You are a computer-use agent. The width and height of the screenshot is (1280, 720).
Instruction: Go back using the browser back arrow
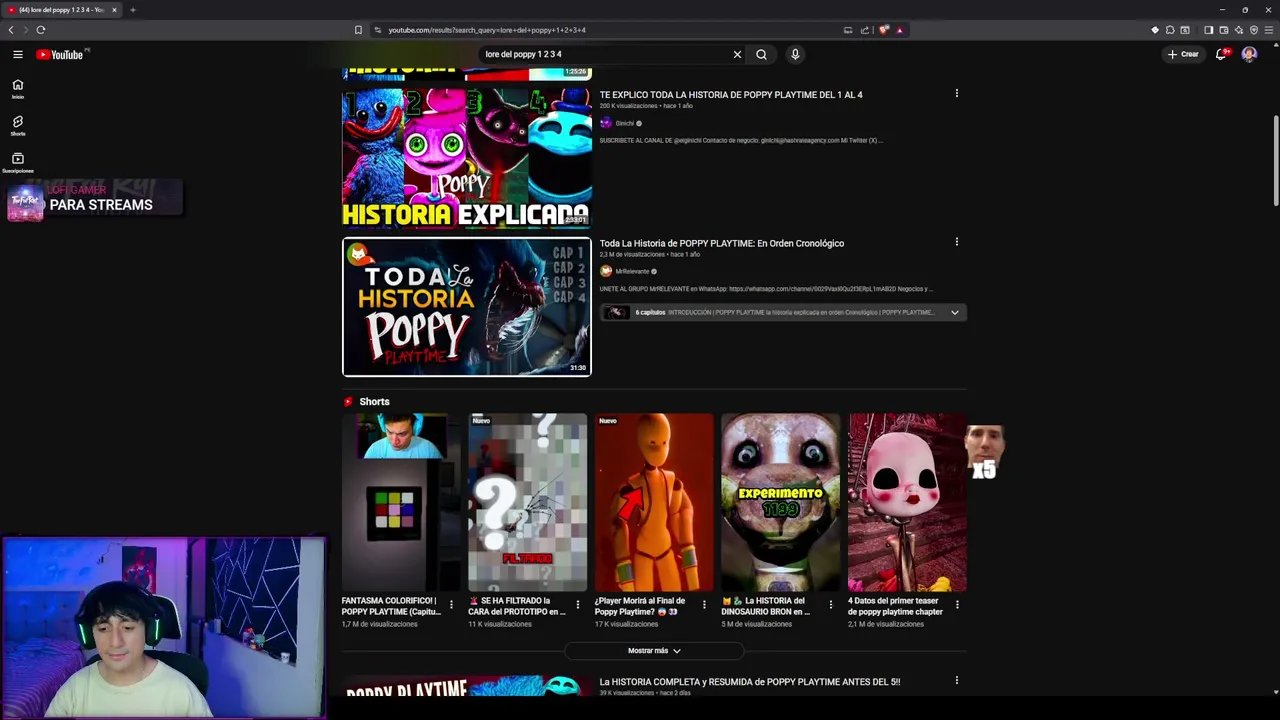click(11, 30)
